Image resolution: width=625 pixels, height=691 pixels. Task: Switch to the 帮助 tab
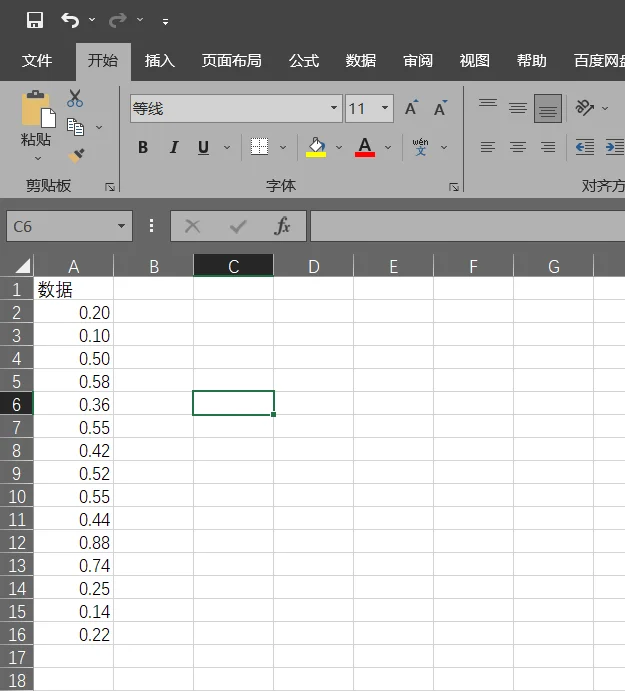pyautogui.click(x=532, y=61)
